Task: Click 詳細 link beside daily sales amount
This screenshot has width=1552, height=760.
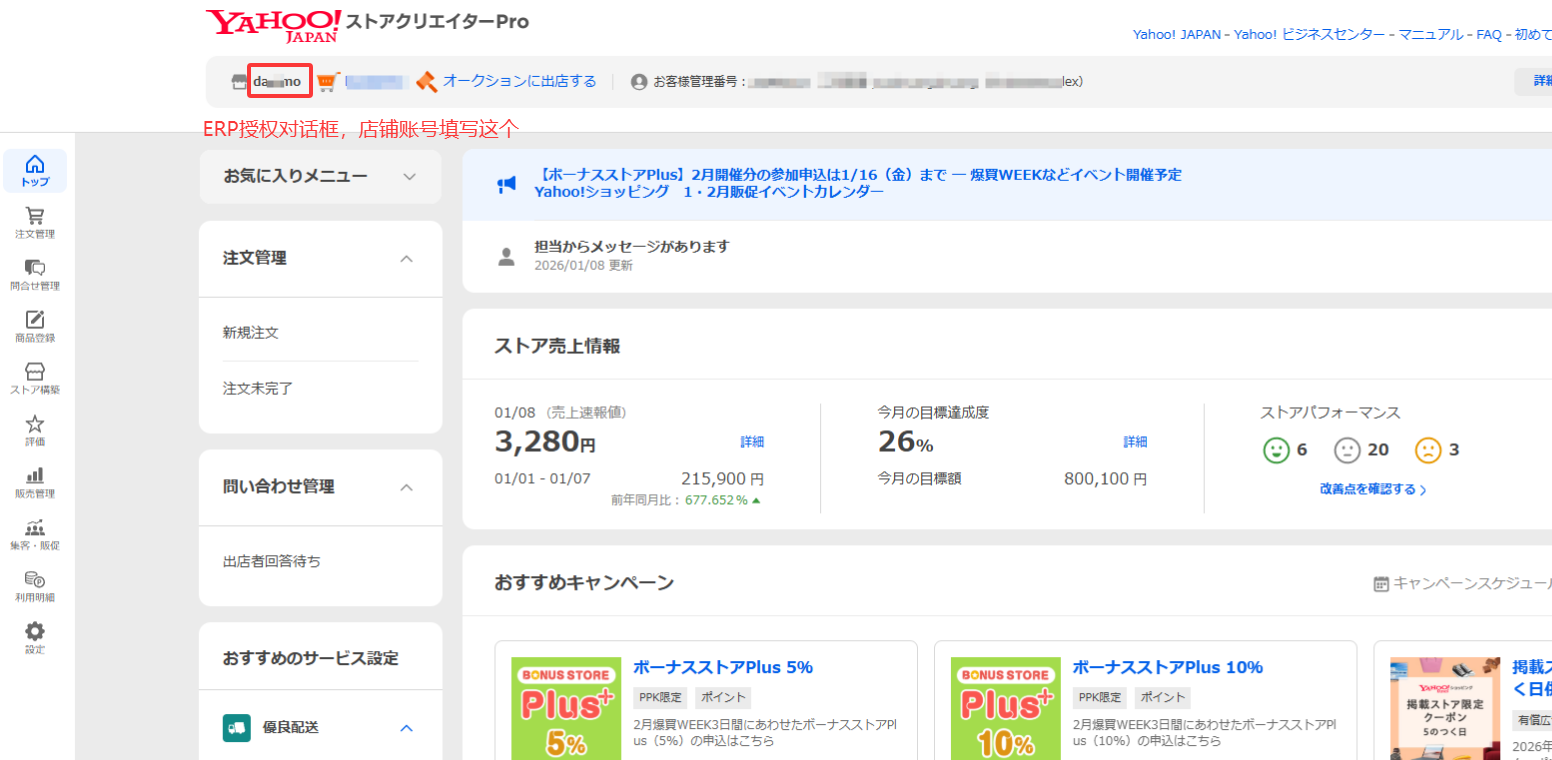Action: pyautogui.click(x=752, y=442)
